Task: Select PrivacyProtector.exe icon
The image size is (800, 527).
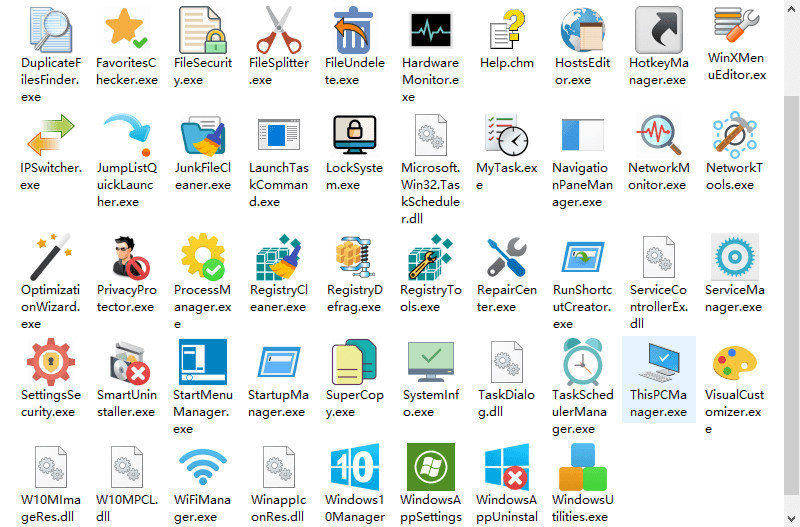Action: click(x=126, y=256)
